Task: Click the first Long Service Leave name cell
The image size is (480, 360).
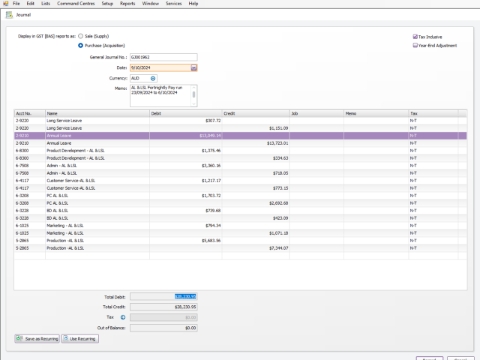Action: (x=97, y=121)
